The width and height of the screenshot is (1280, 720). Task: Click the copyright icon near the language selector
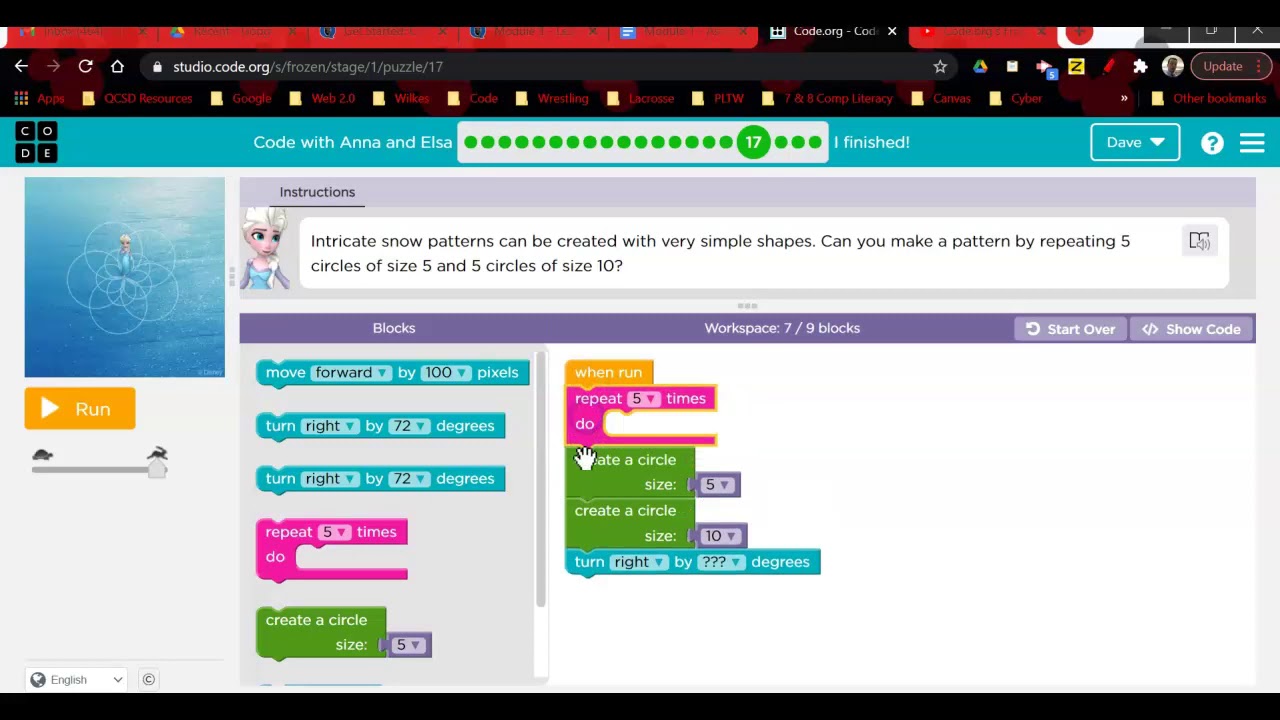[148, 680]
